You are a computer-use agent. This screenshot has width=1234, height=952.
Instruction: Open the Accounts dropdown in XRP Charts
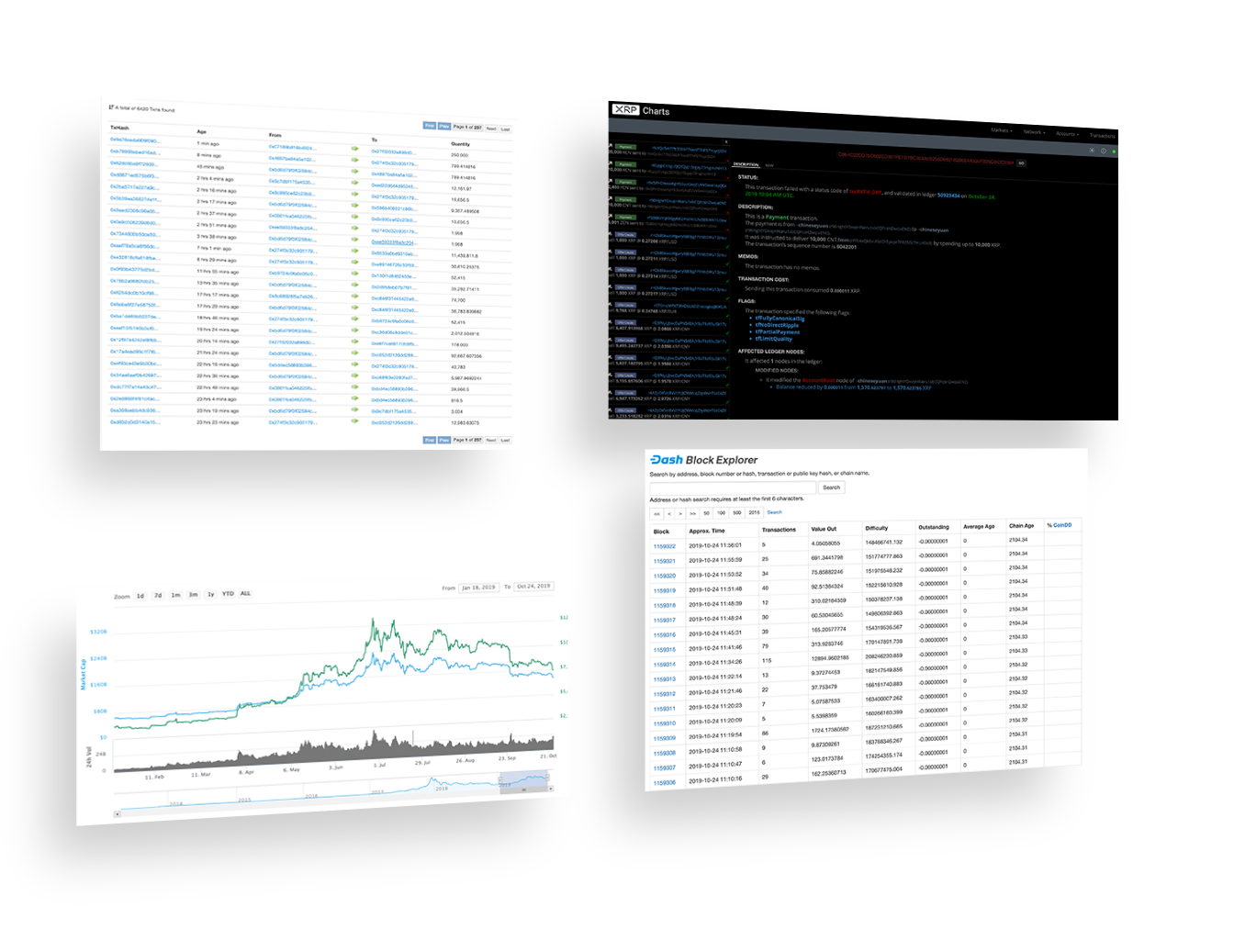pyautogui.click(x=1066, y=134)
